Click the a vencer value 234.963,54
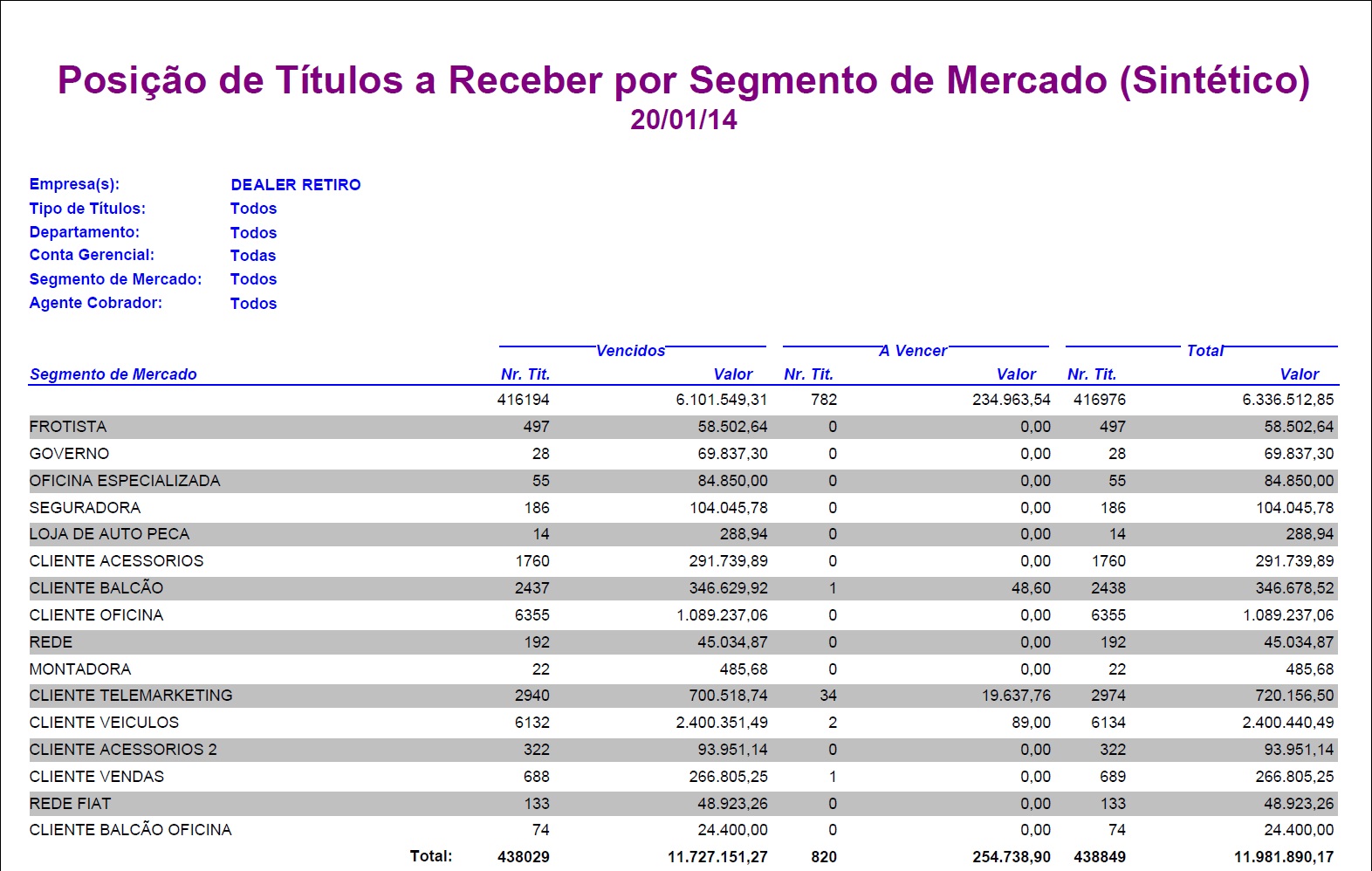This screenshot has height=871, width=1372. pyautogui.click(x=1012, y=400)
